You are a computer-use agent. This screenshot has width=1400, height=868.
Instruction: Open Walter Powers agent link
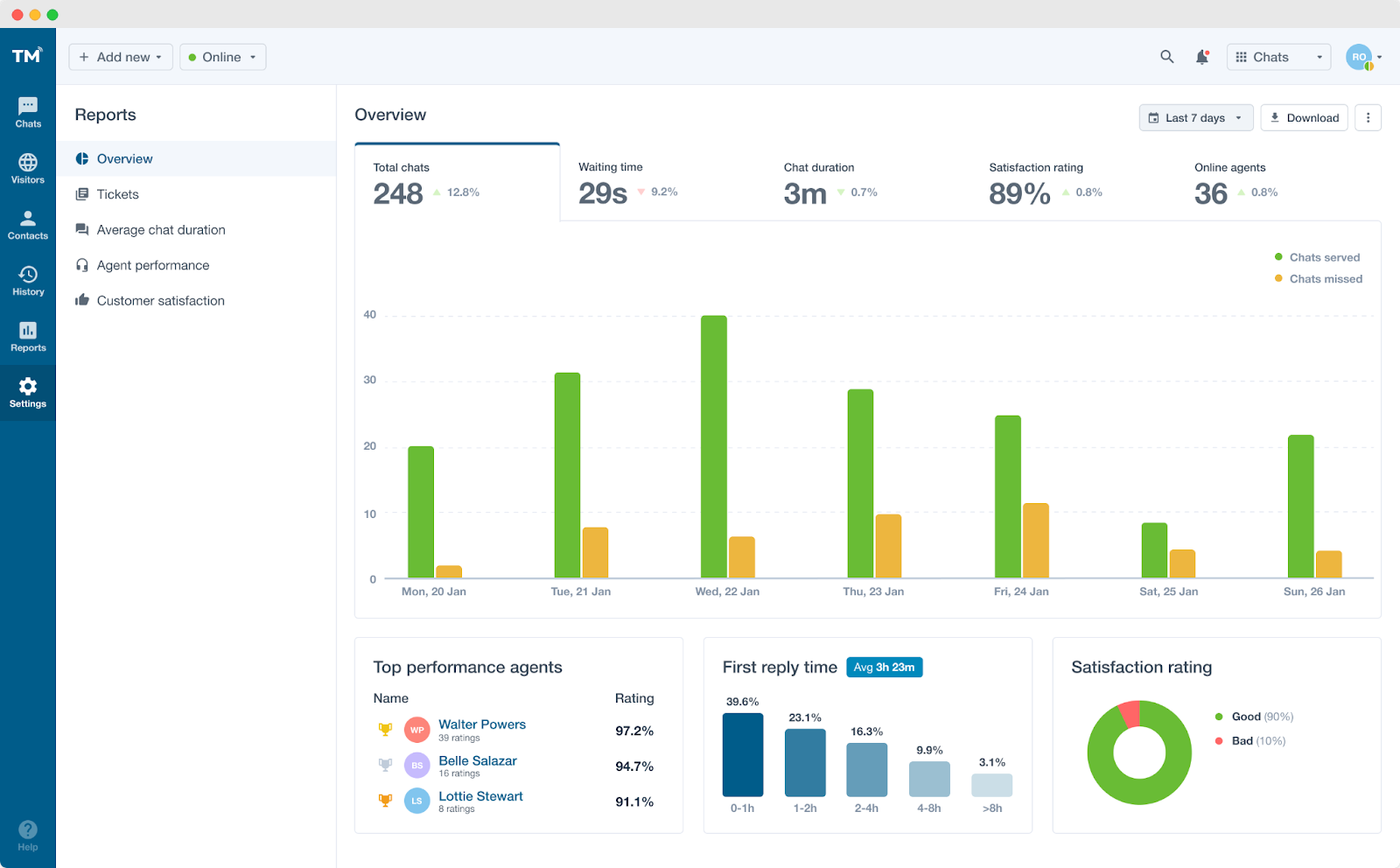pyautogui.click(x=482, y=724)
